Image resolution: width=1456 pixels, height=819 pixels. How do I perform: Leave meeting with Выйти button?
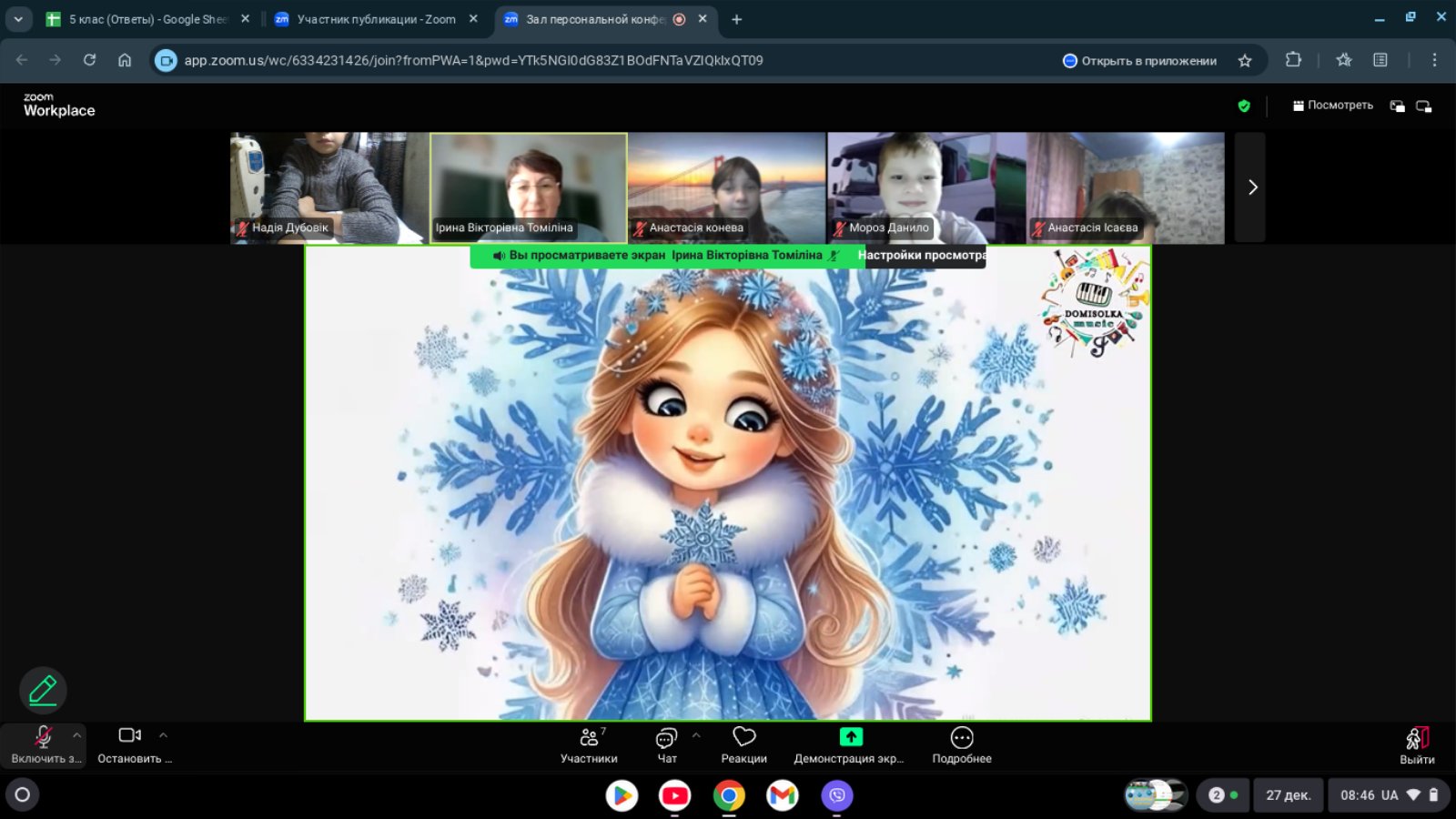[x=1417, y=745]
